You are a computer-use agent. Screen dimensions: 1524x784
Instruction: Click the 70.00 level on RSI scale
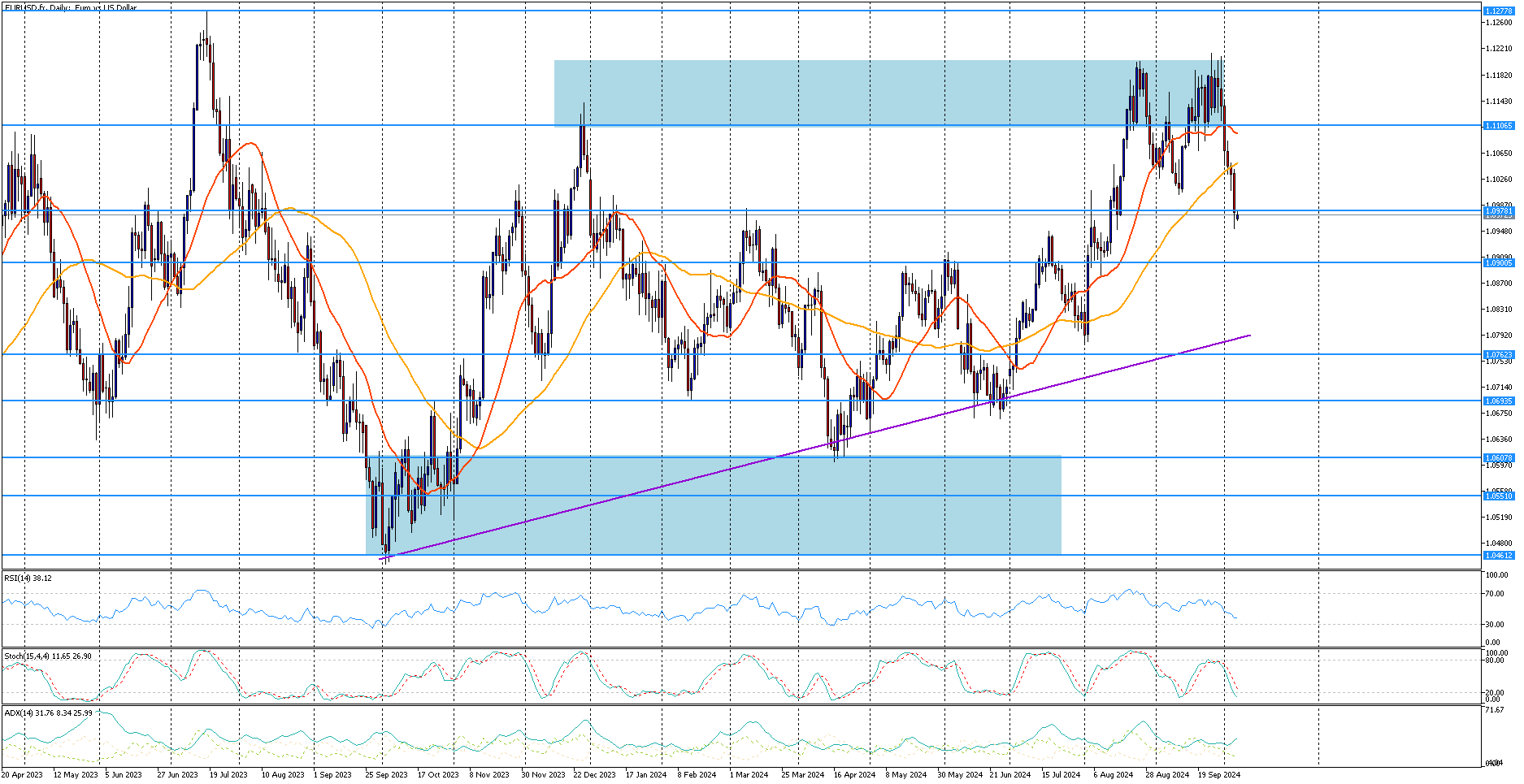coord(1496,593)
